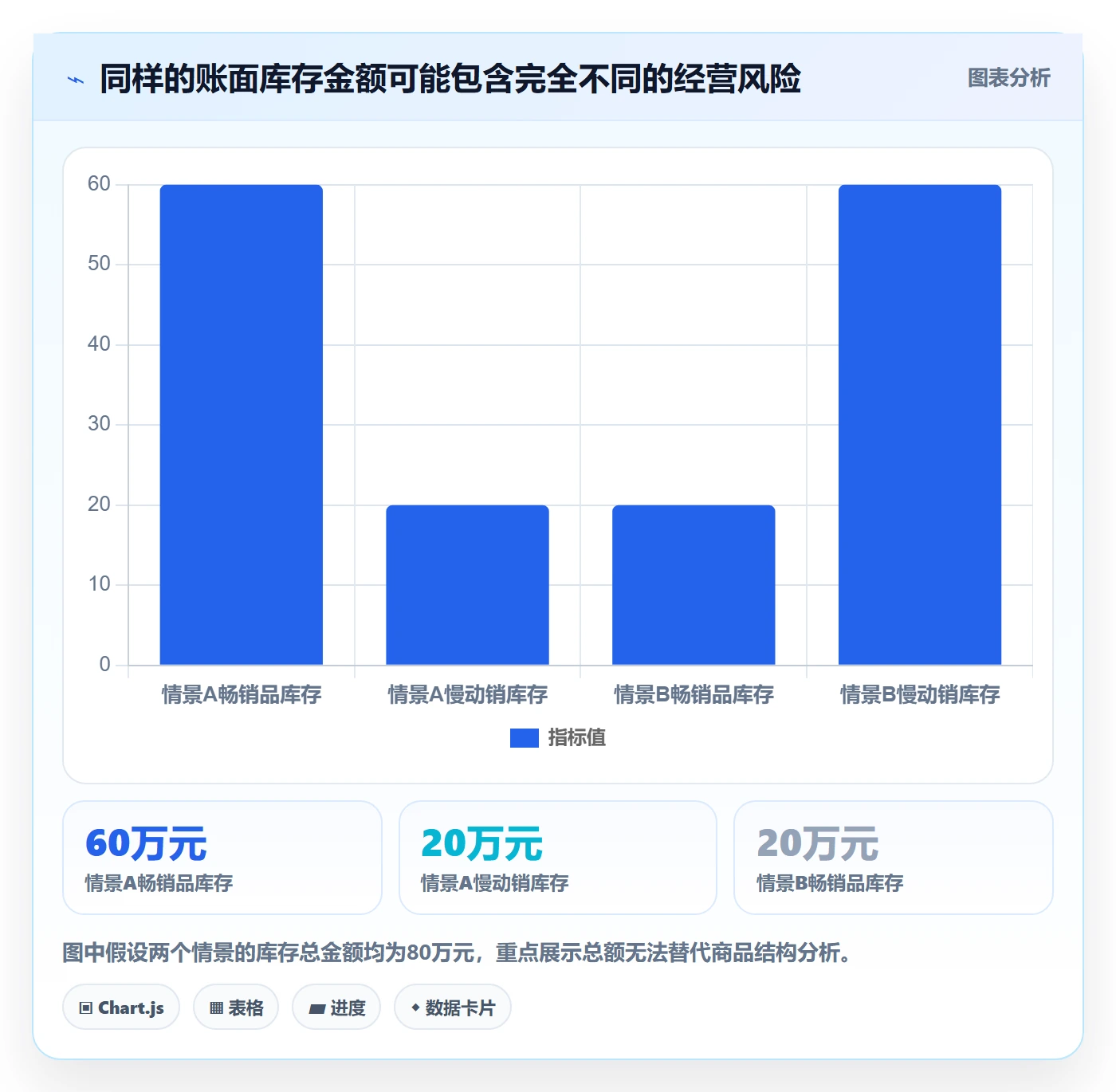Click the y-axis value 20

pos(99,505)
